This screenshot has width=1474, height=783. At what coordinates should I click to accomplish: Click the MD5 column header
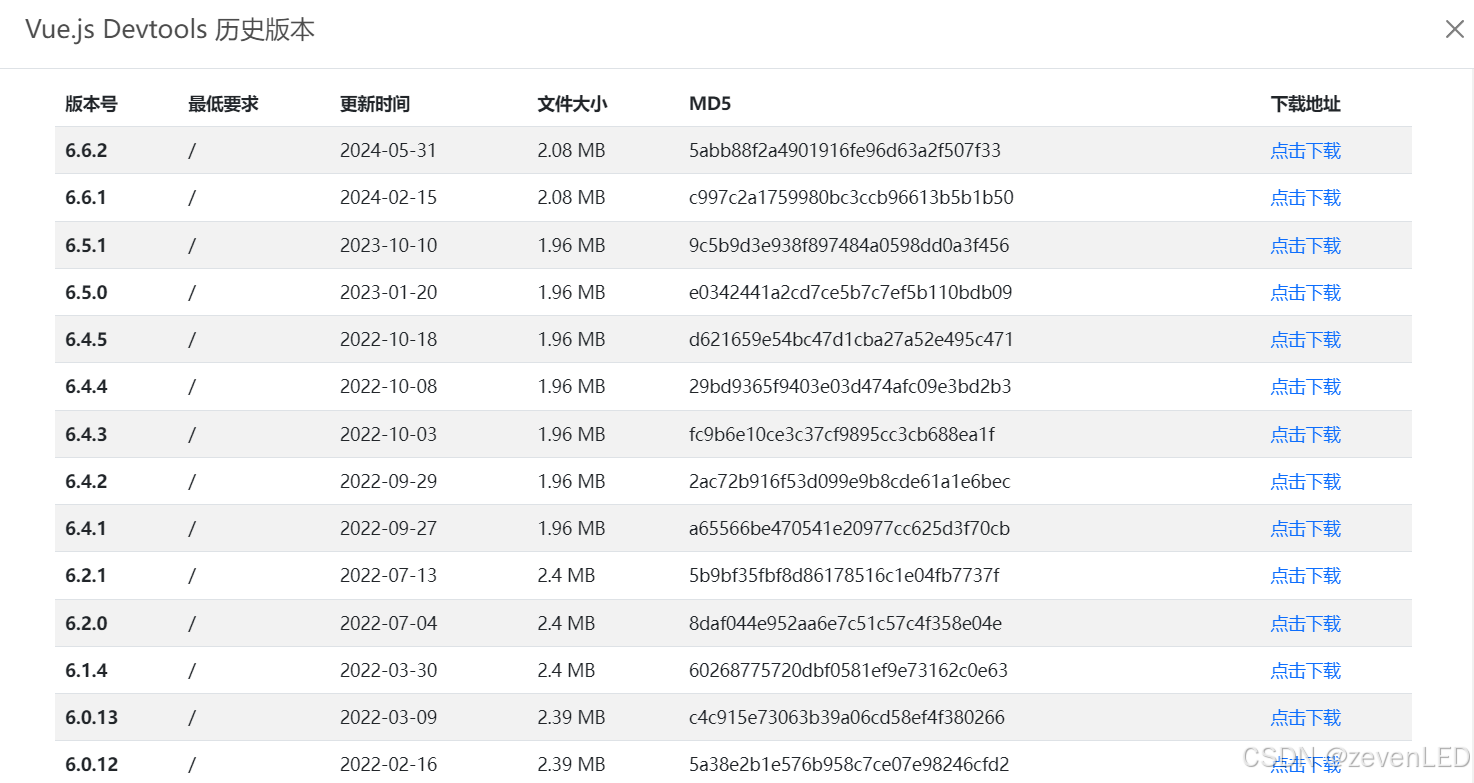710,104
